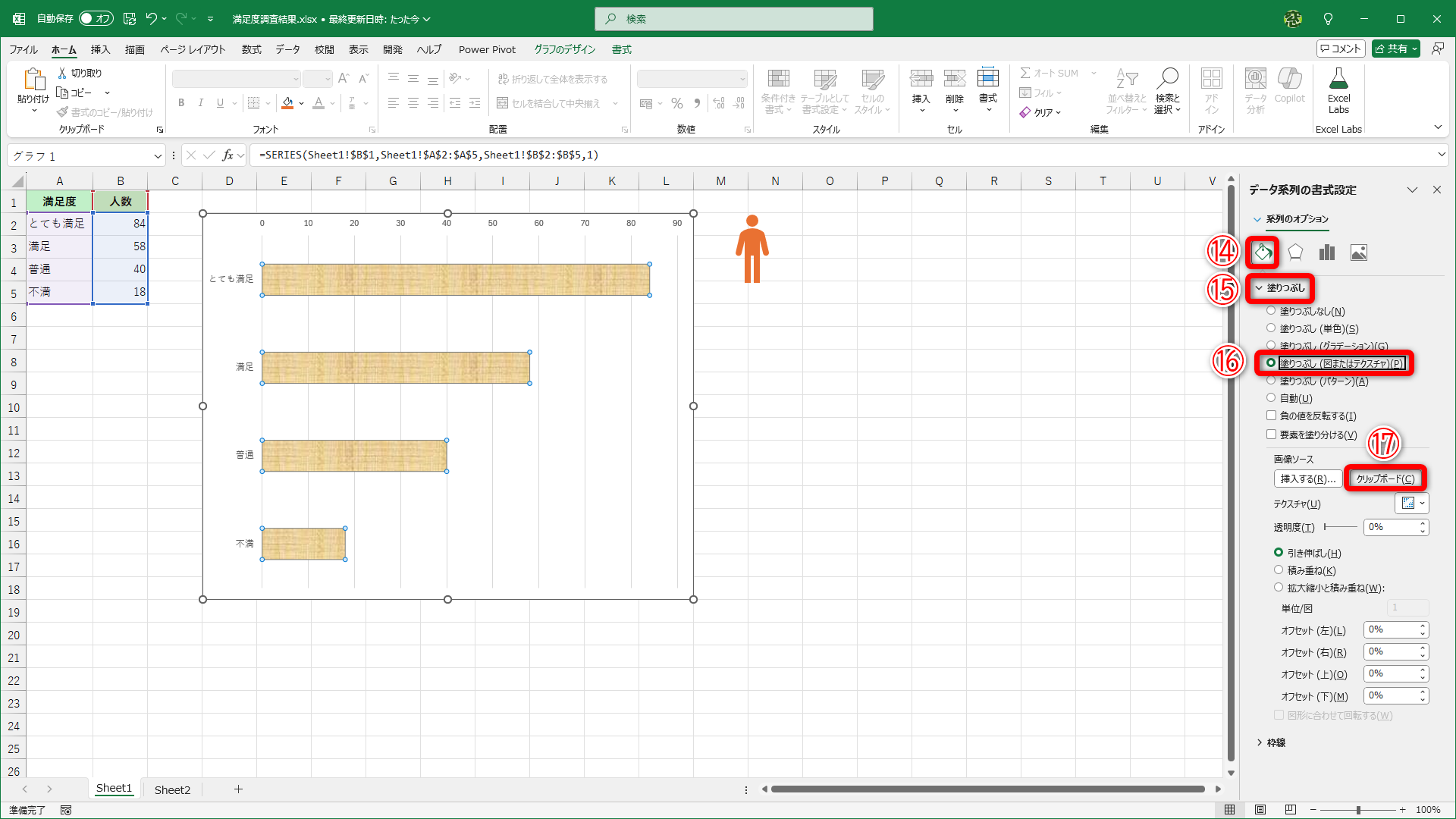
Task: Open the Name Box dropdown arrow
Action: click(x=158, y=155)
